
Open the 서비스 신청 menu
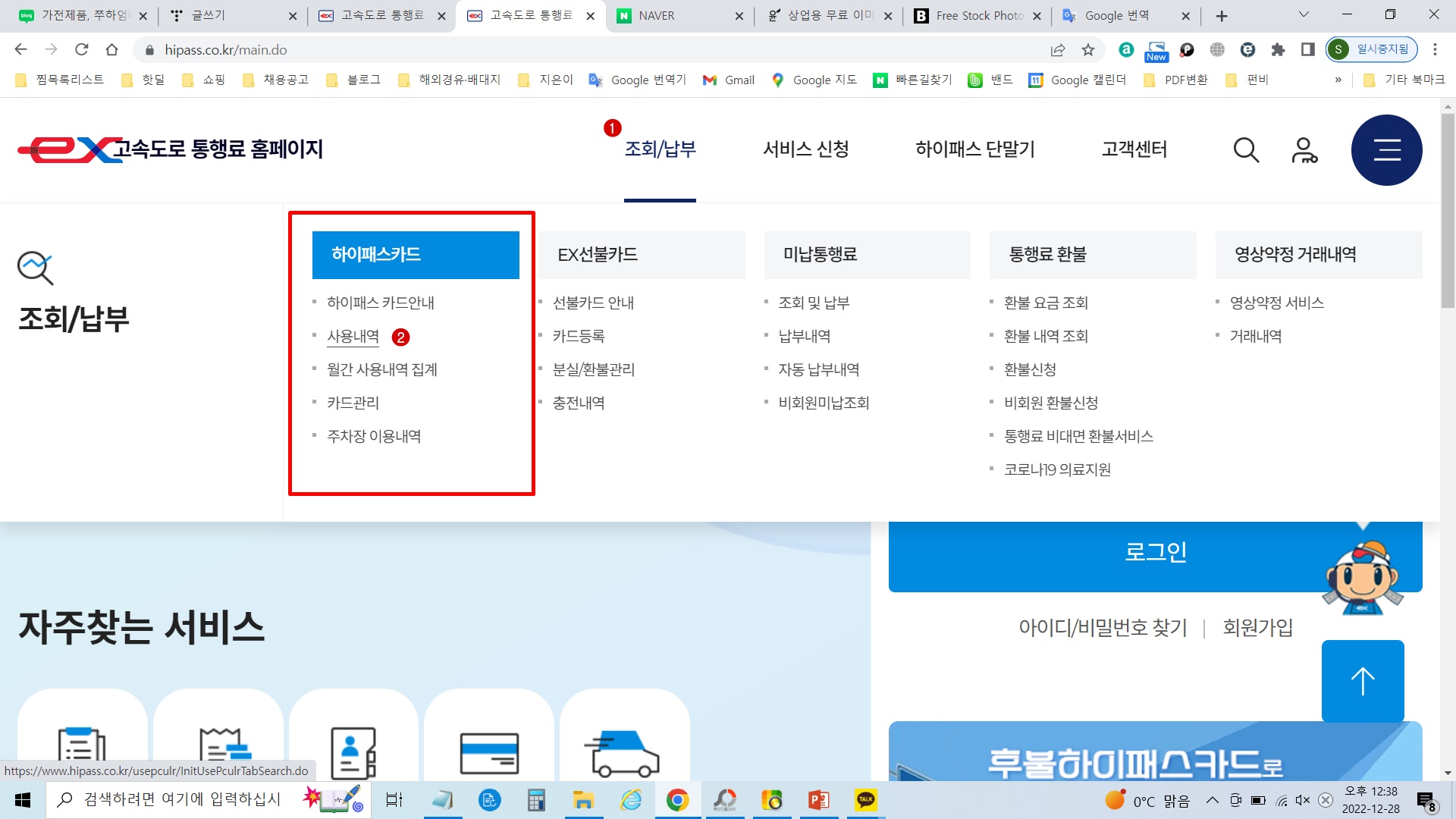click(x=805, y=149)
